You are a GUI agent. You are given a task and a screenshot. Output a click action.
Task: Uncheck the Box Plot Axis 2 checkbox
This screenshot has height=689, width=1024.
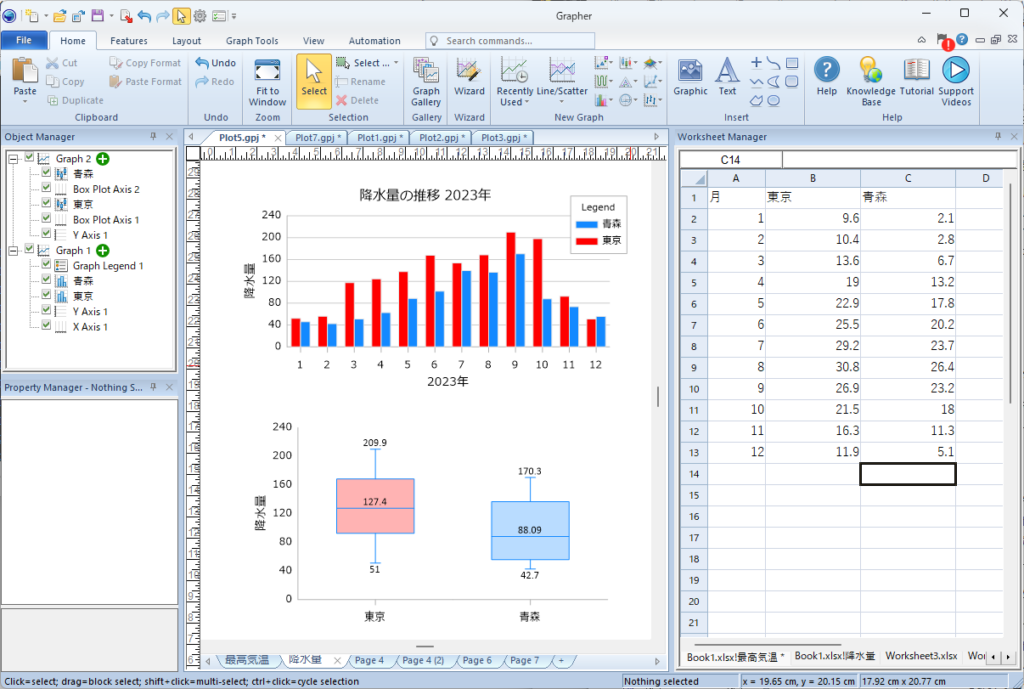pyautogui.click(x=46, y=189)
